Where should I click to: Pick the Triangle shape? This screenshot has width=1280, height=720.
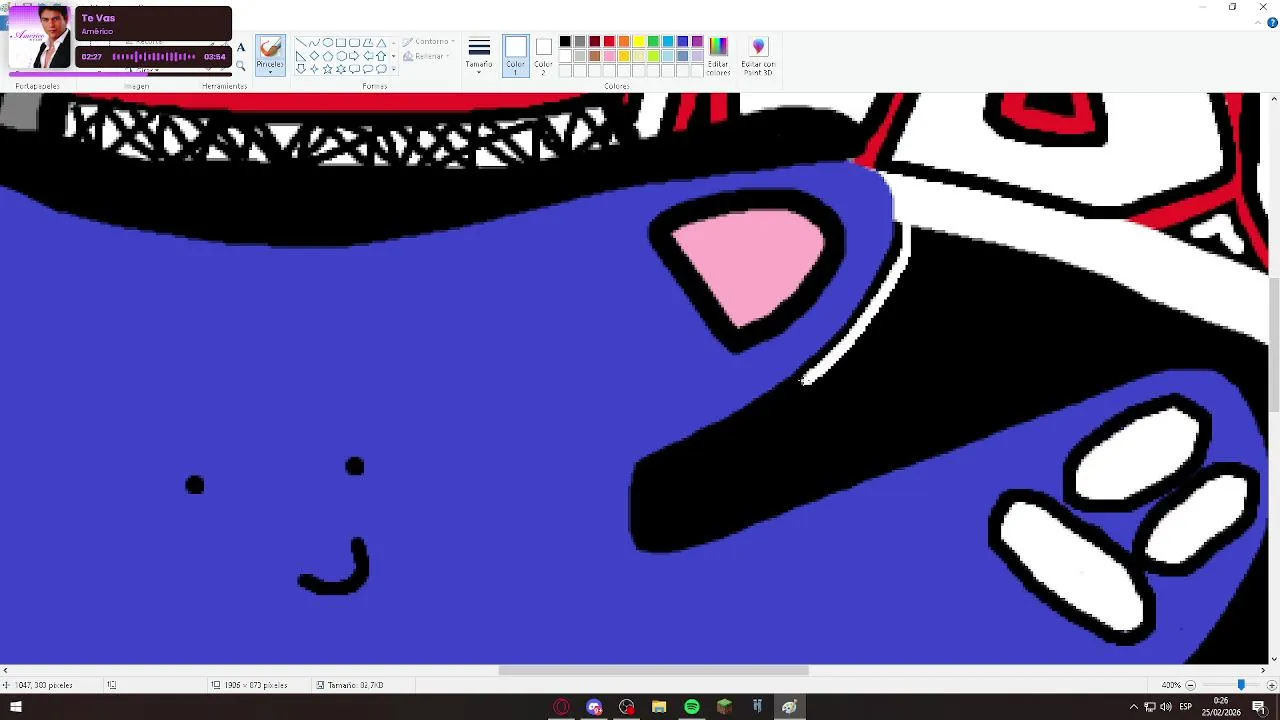pyautogui.click(x=381, y=42)
